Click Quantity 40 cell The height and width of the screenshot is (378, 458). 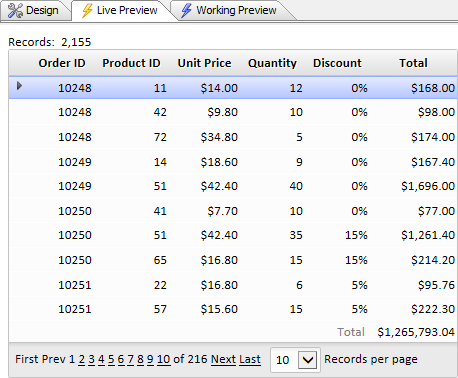tap(296, 186)
